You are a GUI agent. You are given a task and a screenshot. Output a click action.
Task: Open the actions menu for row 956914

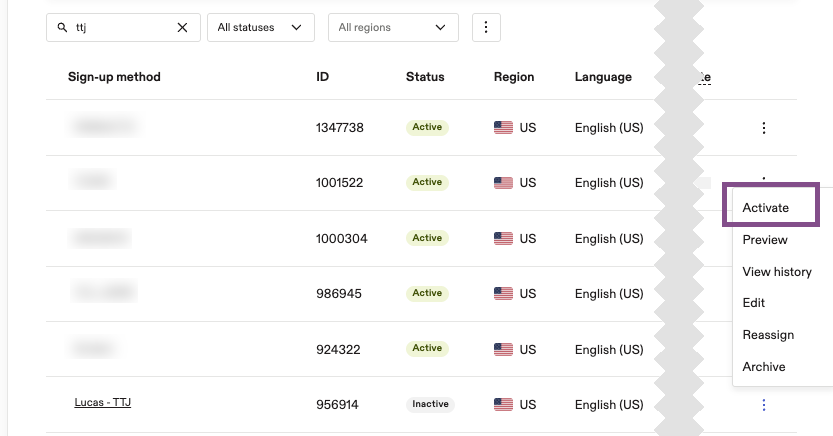tap(763, 405)
